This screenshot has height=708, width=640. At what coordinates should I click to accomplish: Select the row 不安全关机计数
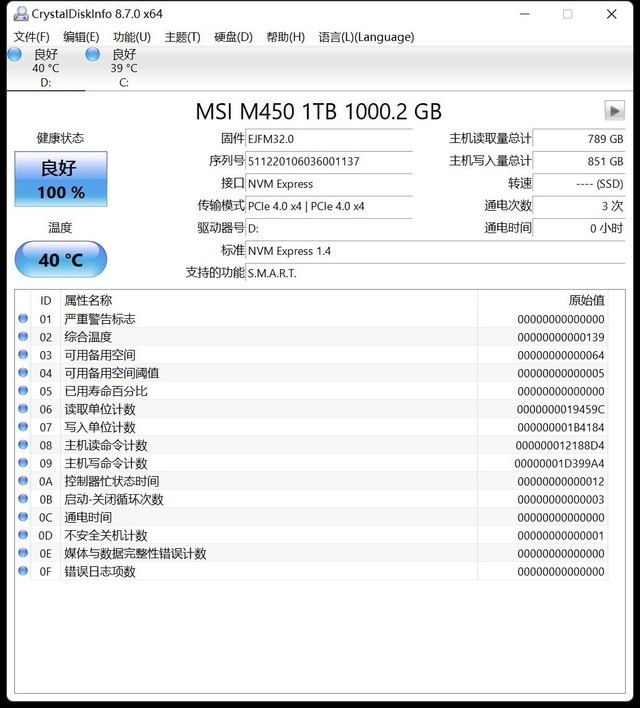tap(313, 536)
